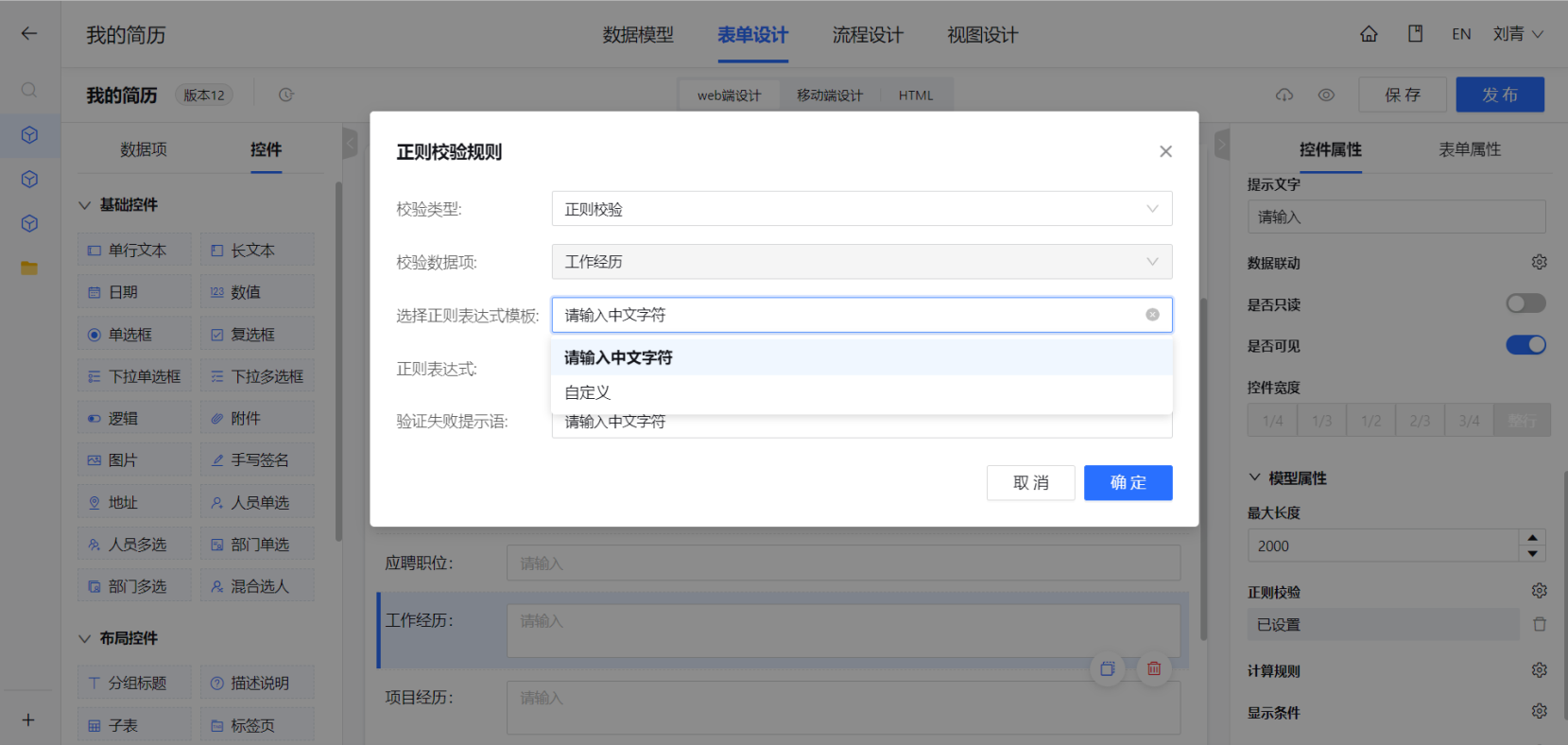Screen dimensions: 1568x745
Task: Click the 验证失败提示语 input field
Action: point(862,424)
